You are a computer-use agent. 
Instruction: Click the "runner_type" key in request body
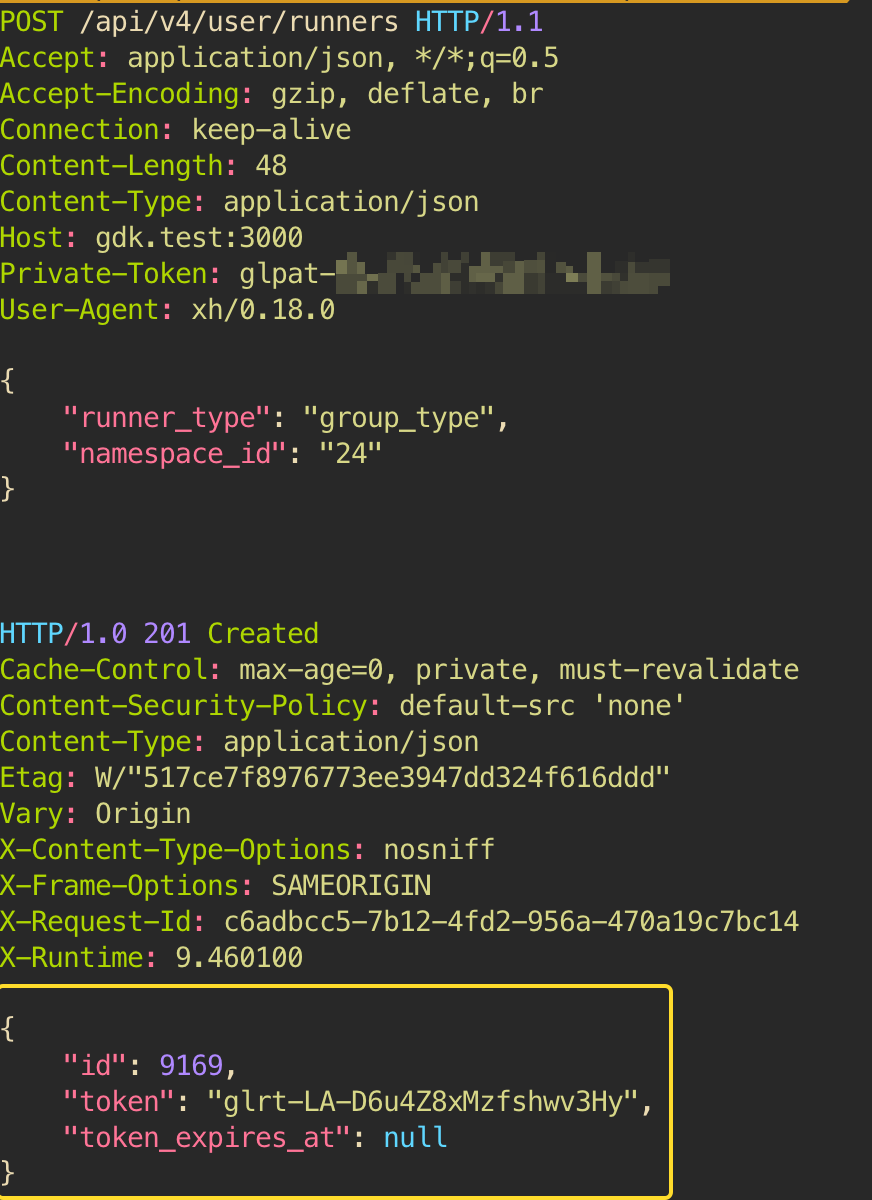click(x=167, y=418)
